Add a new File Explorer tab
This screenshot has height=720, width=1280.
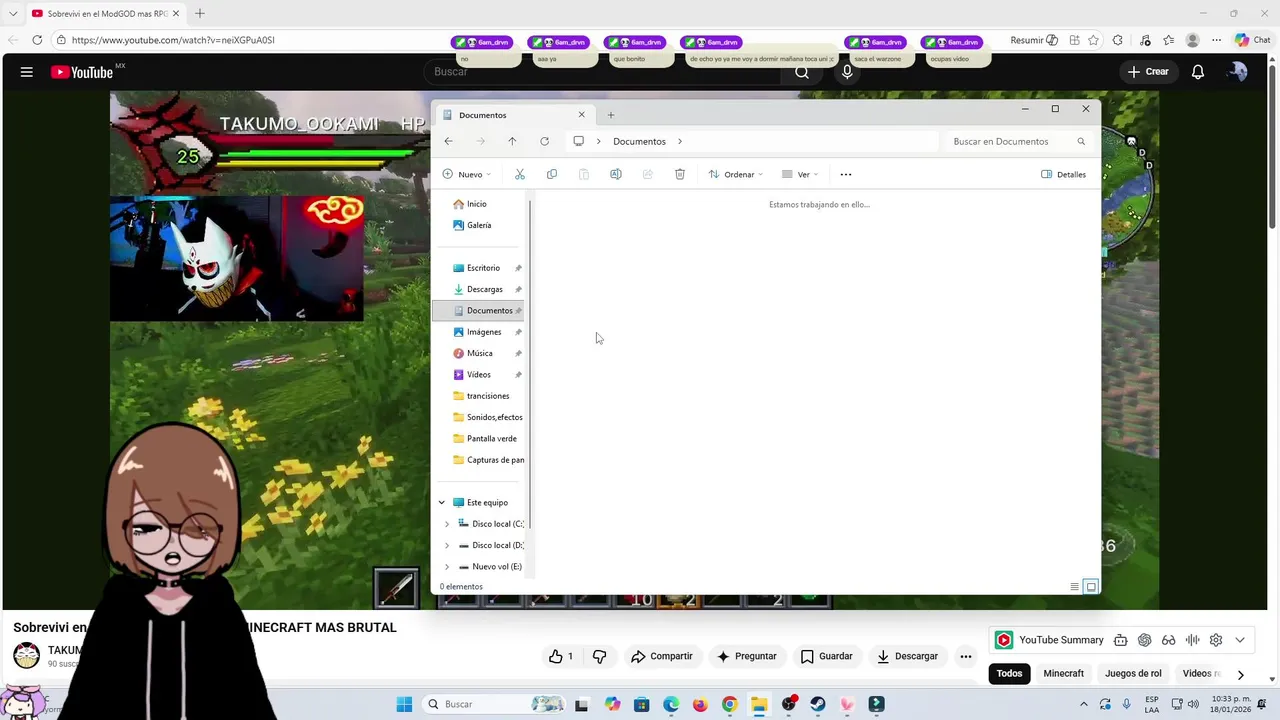(x=611, y=115)
